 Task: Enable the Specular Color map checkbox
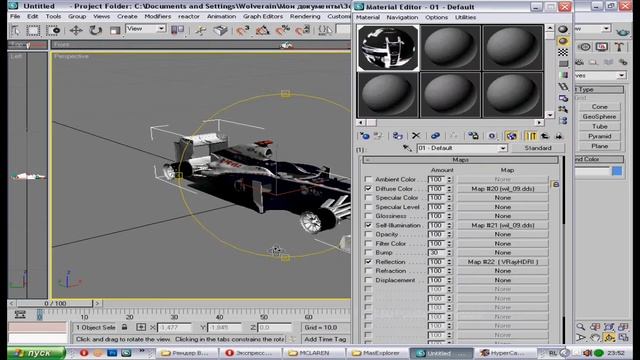(368, 198)
